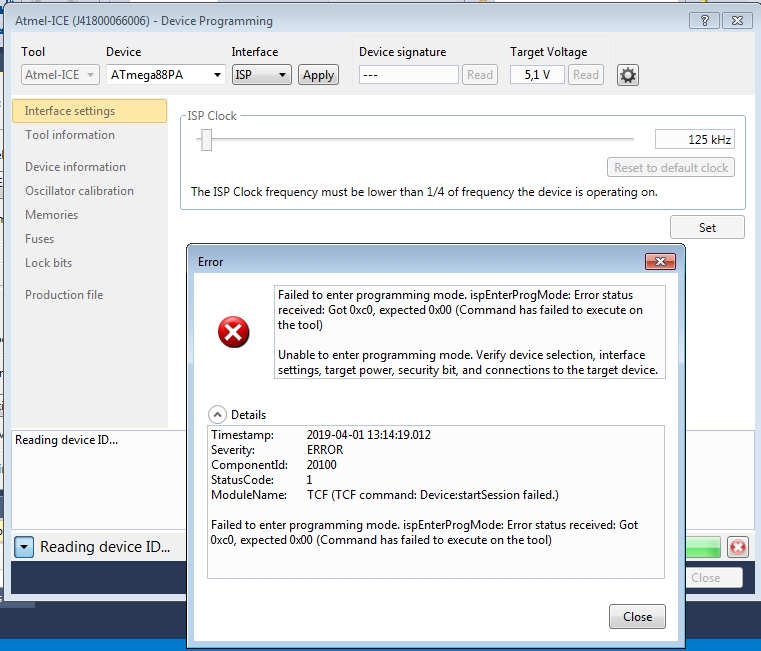Screen dimensions: 761x651
Task: Select Interface settings in the sidebar
Action: tap(89, 111)
